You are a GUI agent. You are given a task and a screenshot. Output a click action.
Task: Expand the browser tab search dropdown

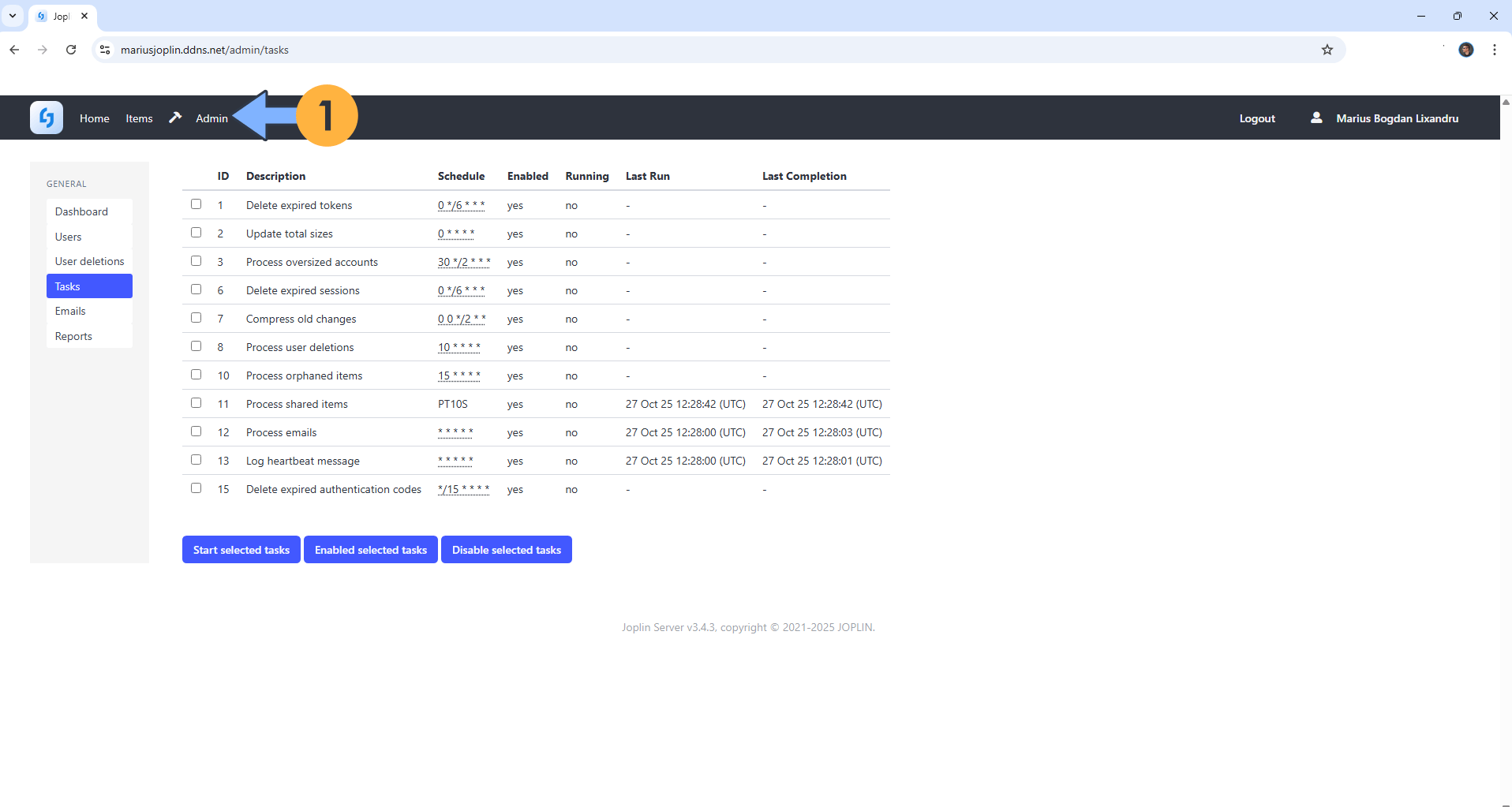[x=13, y=16]
